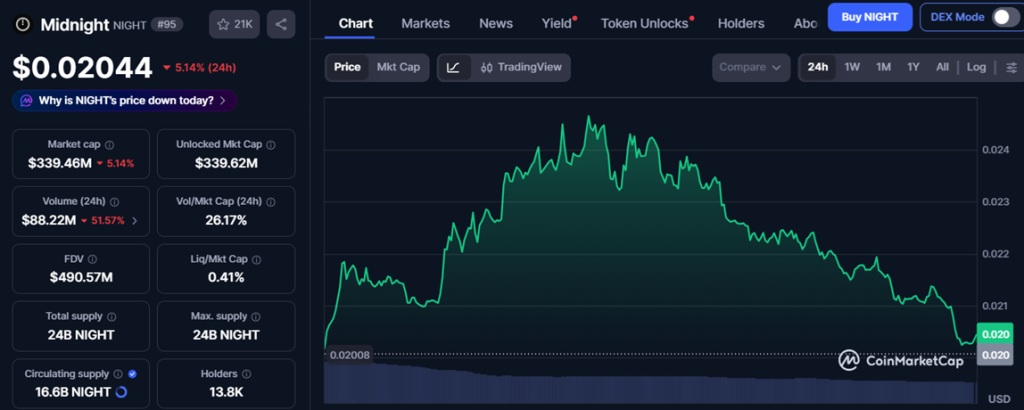Open the AI price explanation icon
Image resolution: width=1024 pixels, height=410 pixels.
click(x=26, y=101)
